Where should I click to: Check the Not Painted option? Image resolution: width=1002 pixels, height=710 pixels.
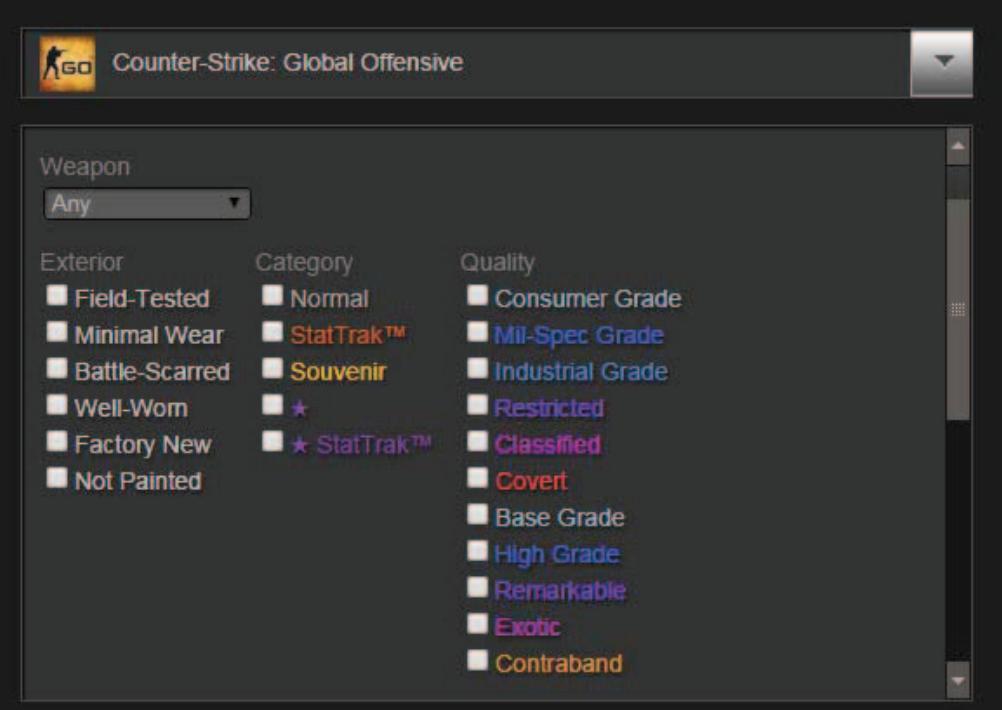pyautogui.click(x=57, y=477)
